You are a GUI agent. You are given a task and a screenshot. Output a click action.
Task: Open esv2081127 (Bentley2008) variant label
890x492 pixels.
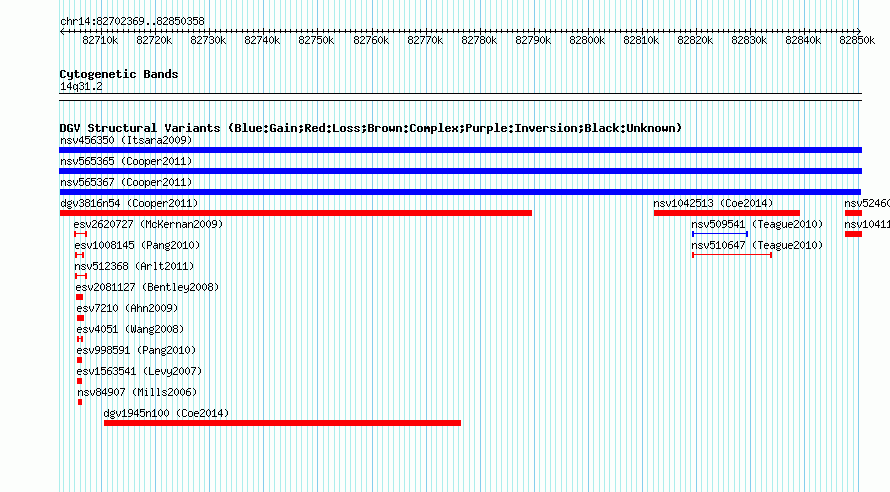point(147,287)
